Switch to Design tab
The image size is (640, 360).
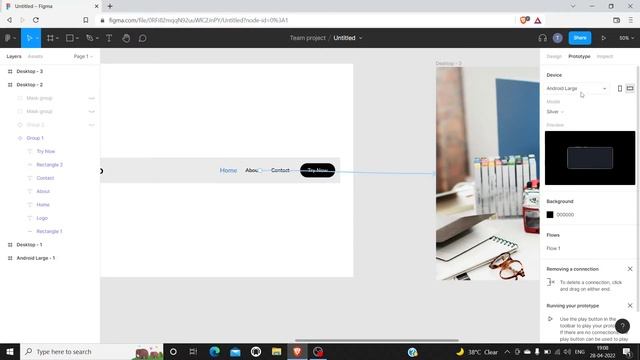click(x=554, y=56)
